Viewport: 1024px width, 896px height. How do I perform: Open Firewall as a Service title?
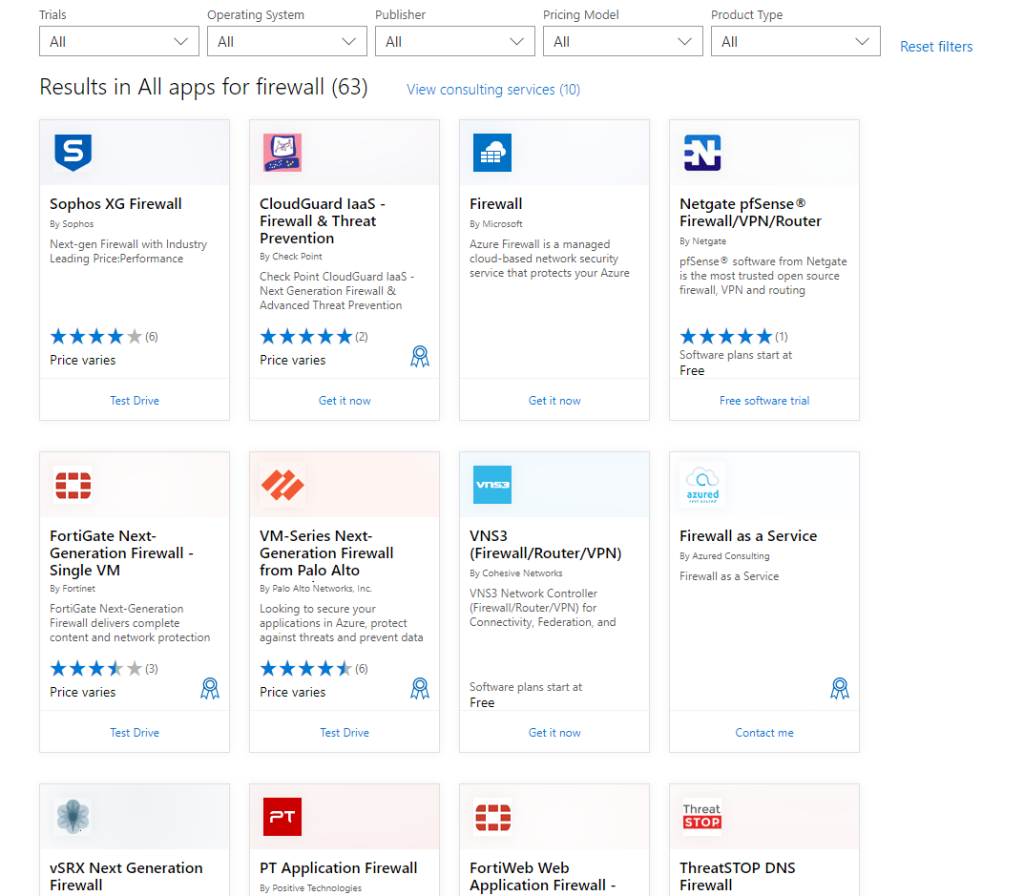point(748,536)
